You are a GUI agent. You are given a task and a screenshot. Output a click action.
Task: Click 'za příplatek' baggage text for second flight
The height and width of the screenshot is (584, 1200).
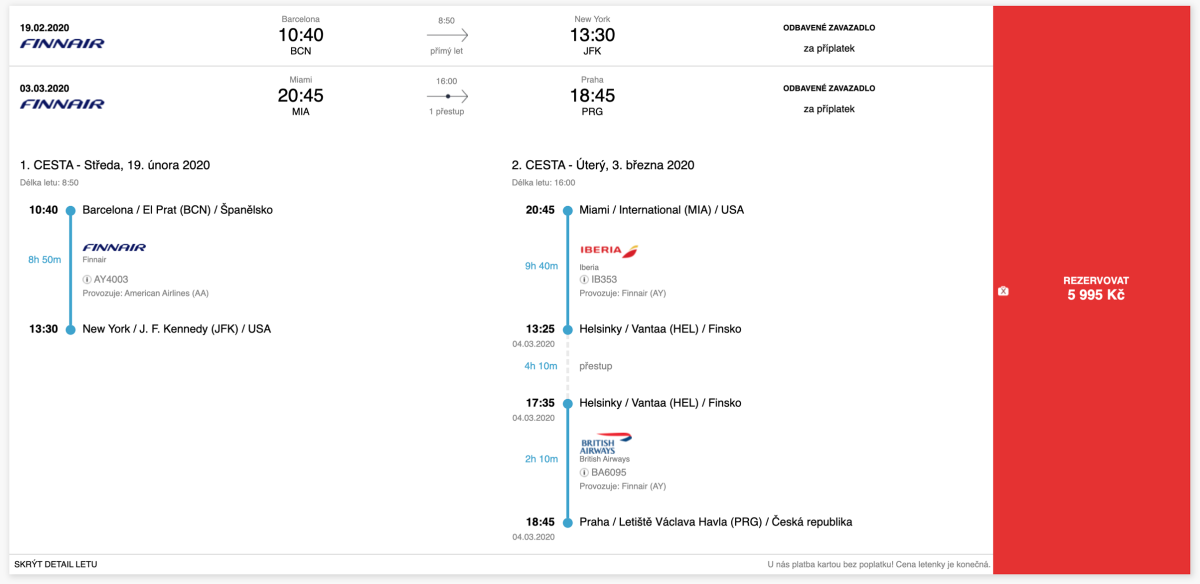pyautogui.click(x=829, y=108)
